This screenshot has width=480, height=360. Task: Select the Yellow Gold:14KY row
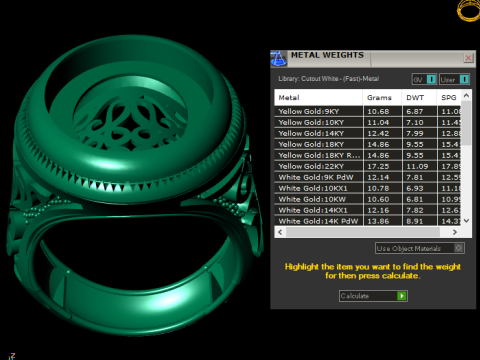[368, 133]
